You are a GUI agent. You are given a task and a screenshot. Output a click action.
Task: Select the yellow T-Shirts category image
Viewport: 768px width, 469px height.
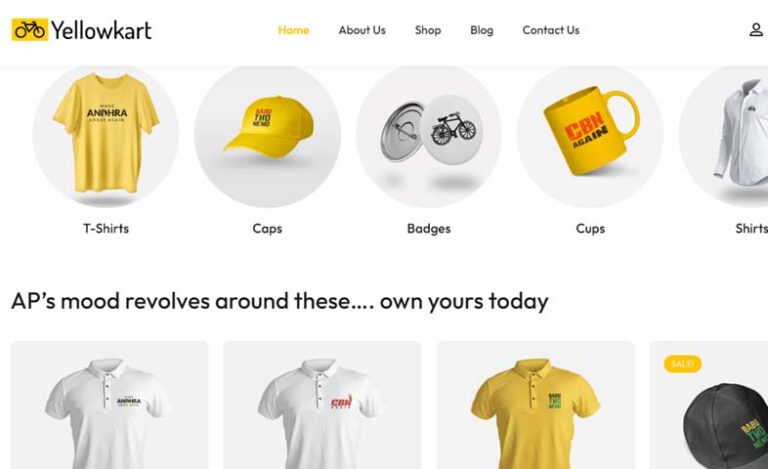(x=106, y=134)
